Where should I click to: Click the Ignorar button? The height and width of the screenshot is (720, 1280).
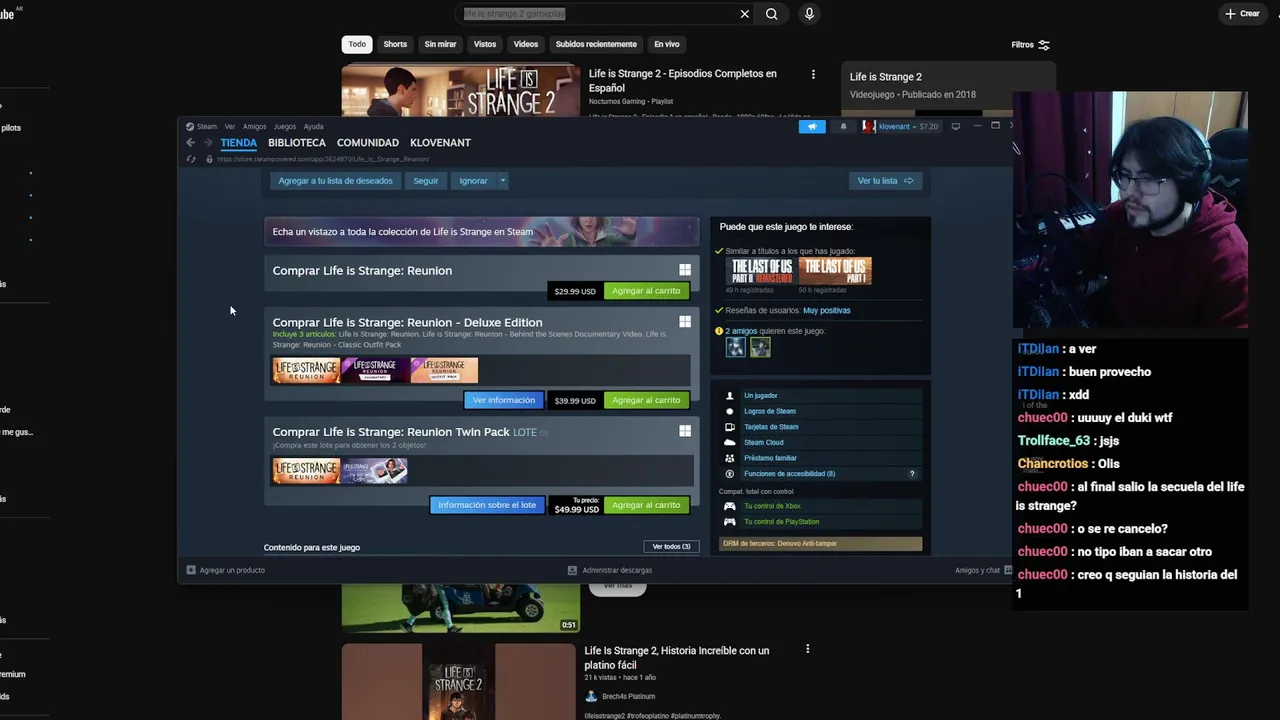pos(473,181)
